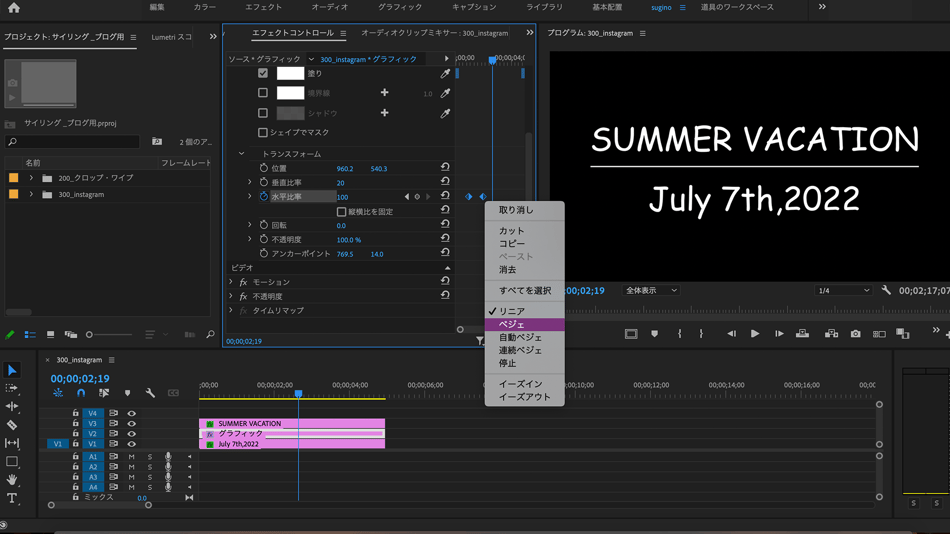Click the Home icon
This screenshot has height=534, width=950.
(x=14, y=7)
